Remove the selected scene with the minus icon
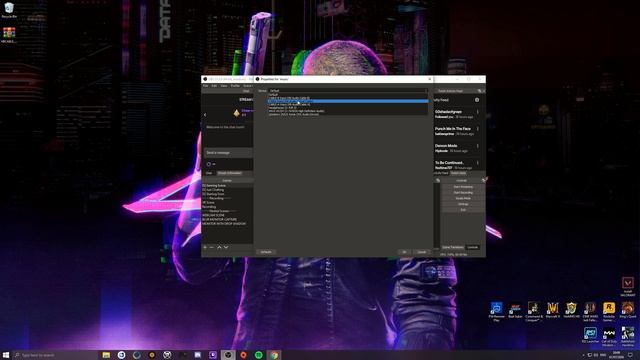Image resolution: width=640 pixels, height=360 pixels. (211, 247)
